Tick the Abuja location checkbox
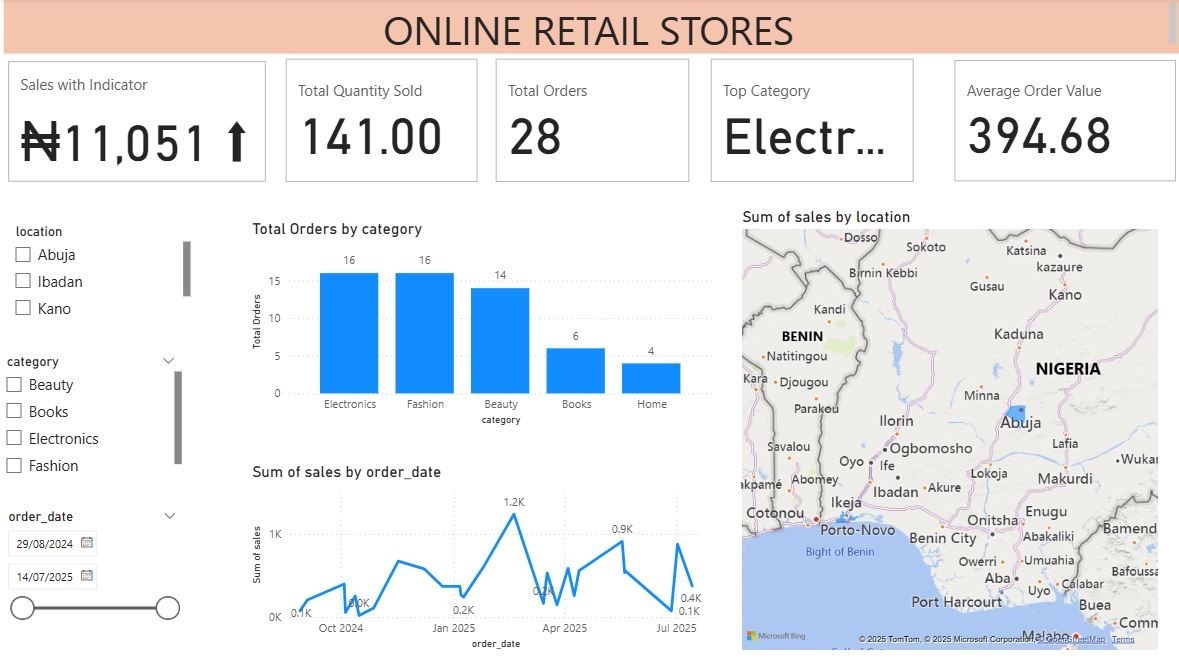Viewport: 1179px width, 665px height. pos(23,254)
